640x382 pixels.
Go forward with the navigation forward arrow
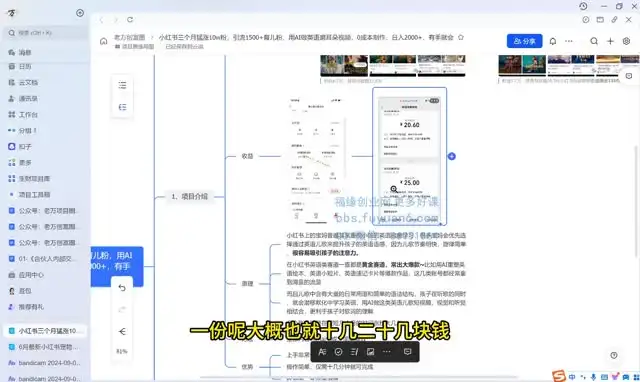click(x=116, y=20)
